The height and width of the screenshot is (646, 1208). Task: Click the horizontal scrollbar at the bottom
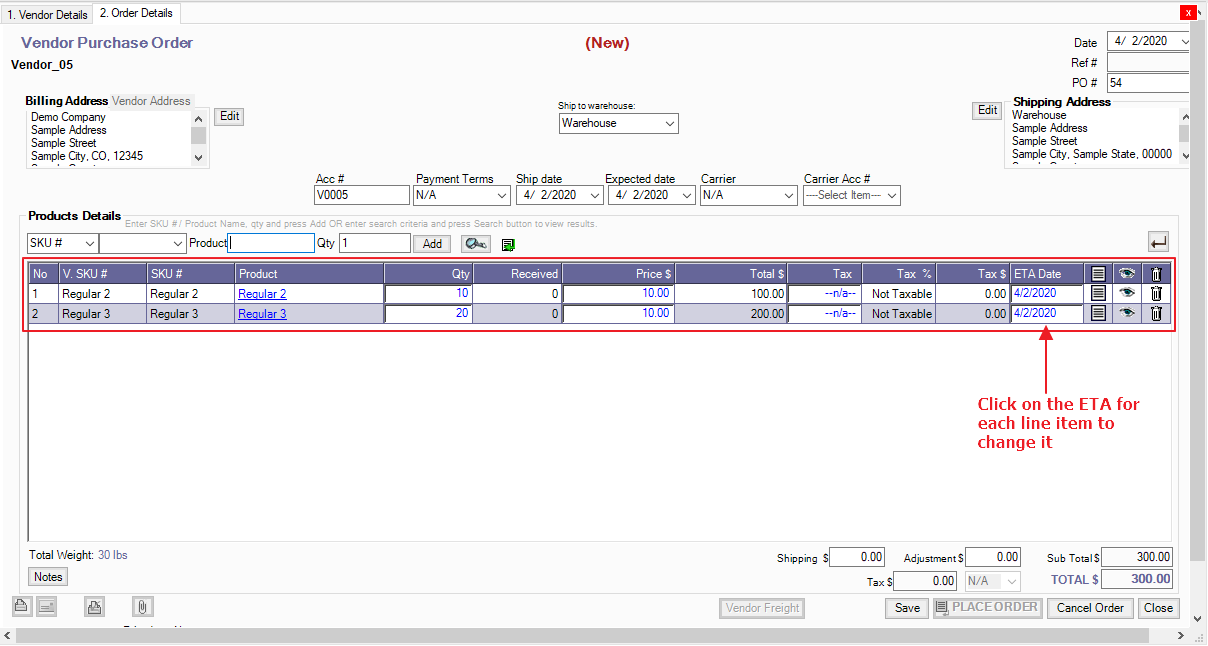[x=600, y=636]
